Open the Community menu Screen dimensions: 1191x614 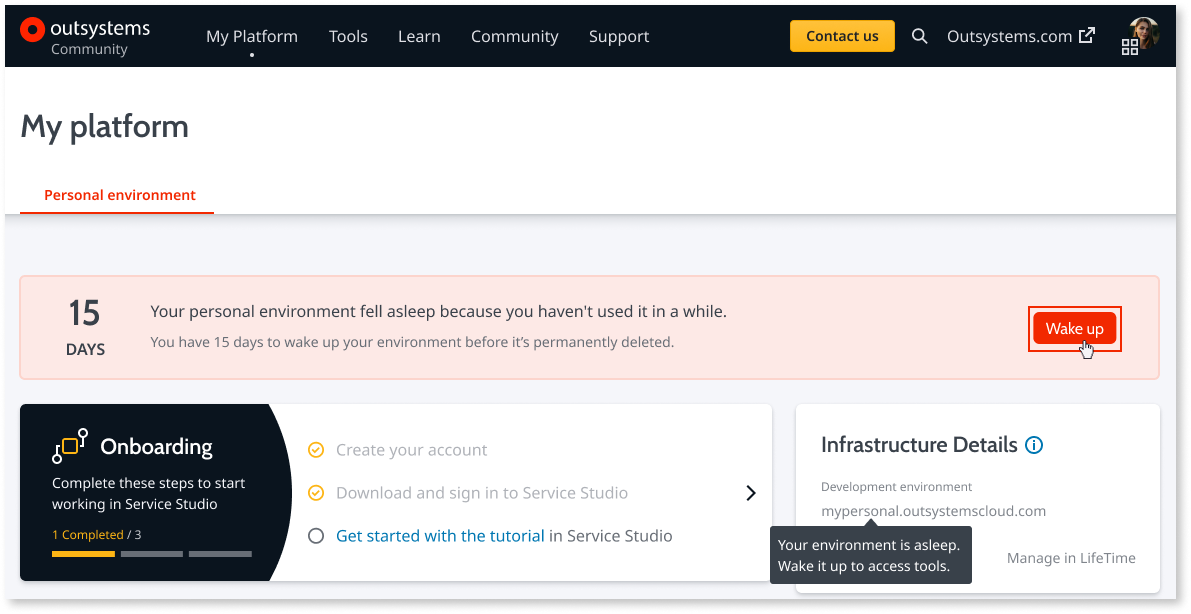pos(514,36)
